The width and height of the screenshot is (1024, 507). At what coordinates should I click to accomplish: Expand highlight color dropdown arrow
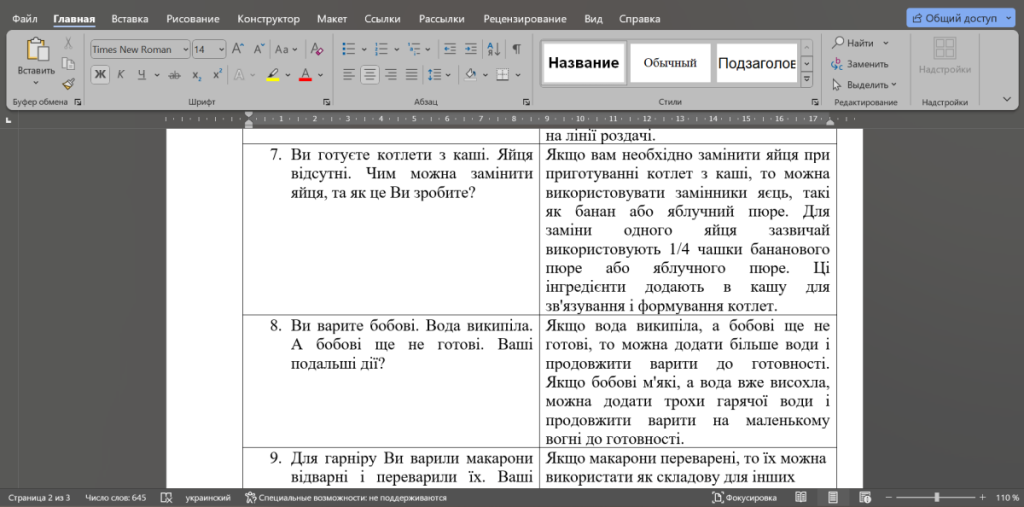tap(289, 75)
